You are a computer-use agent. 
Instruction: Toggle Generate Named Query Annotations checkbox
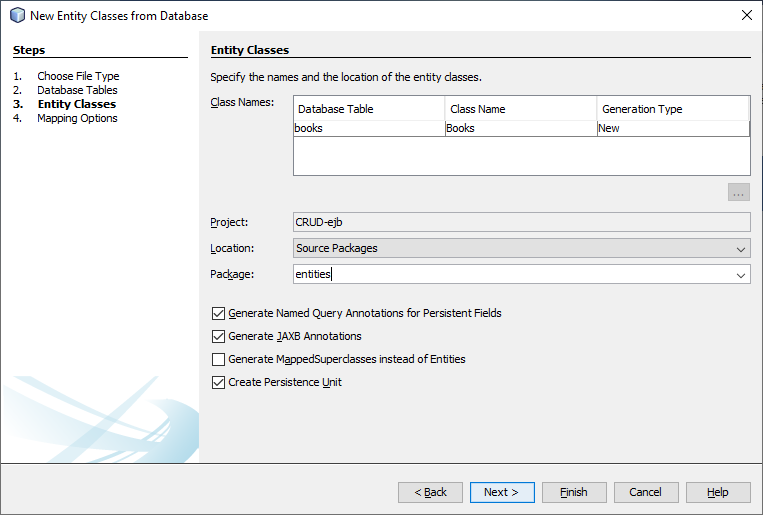(x=219, y=313)
